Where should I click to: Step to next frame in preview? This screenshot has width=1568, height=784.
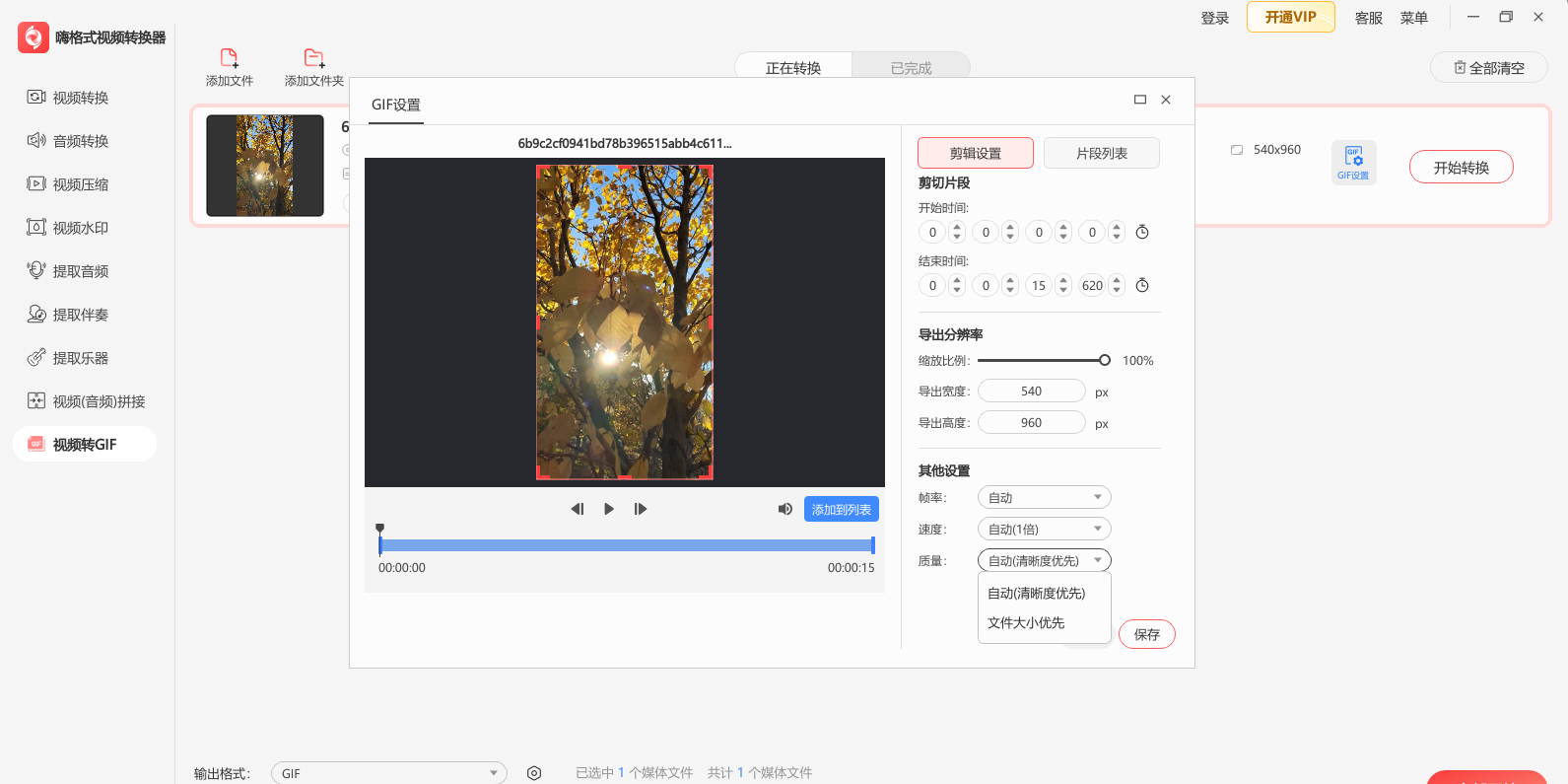(641, 509)
